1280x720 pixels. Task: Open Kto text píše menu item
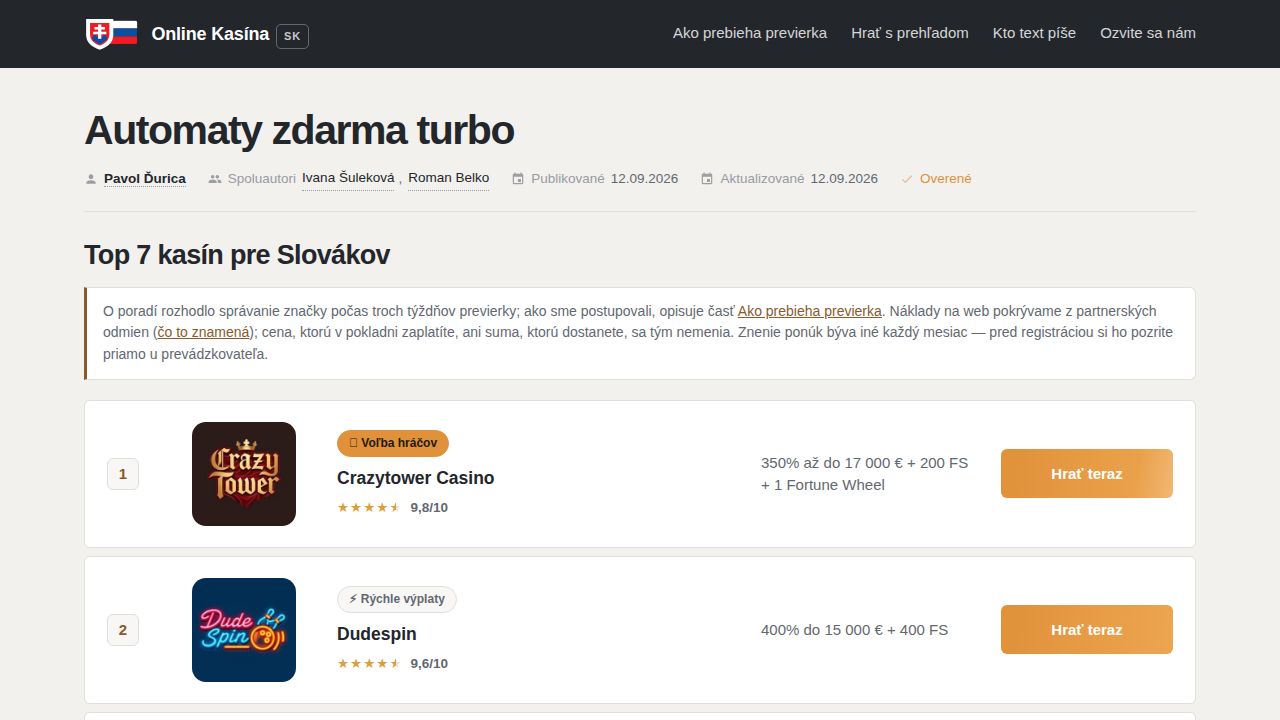tap(1034, 33)
